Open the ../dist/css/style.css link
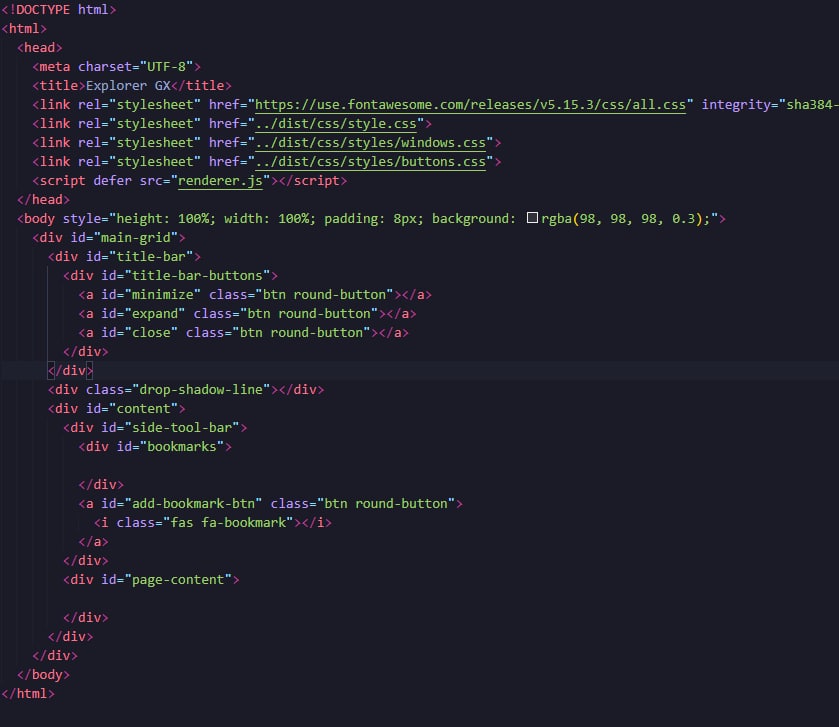The width and height of the screenshot is (839, 727). [x=335, y=124]
